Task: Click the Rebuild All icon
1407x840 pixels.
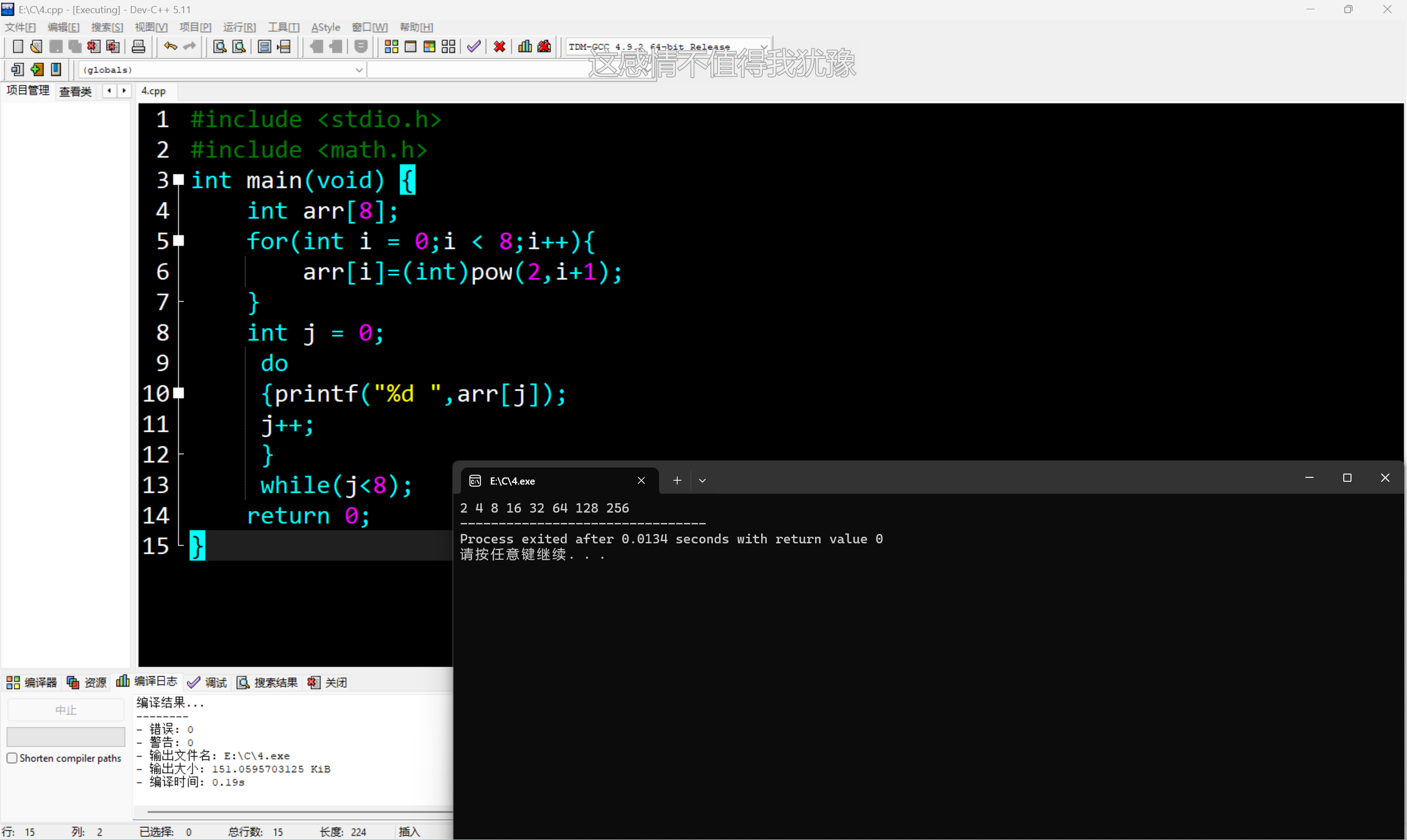Action: tap(448, 46)
